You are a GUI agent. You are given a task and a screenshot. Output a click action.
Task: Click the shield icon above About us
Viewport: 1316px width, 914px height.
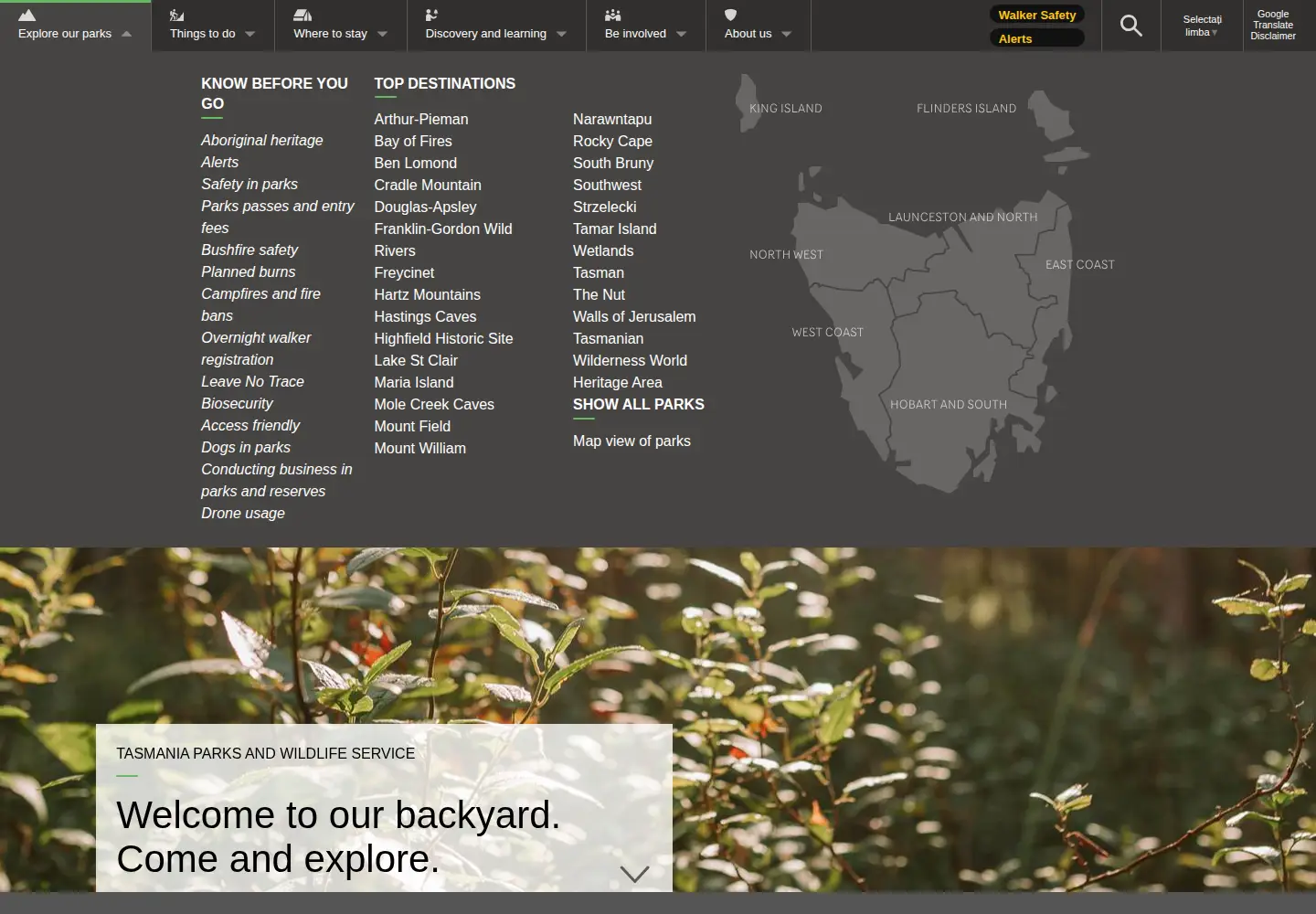point(730,15)
